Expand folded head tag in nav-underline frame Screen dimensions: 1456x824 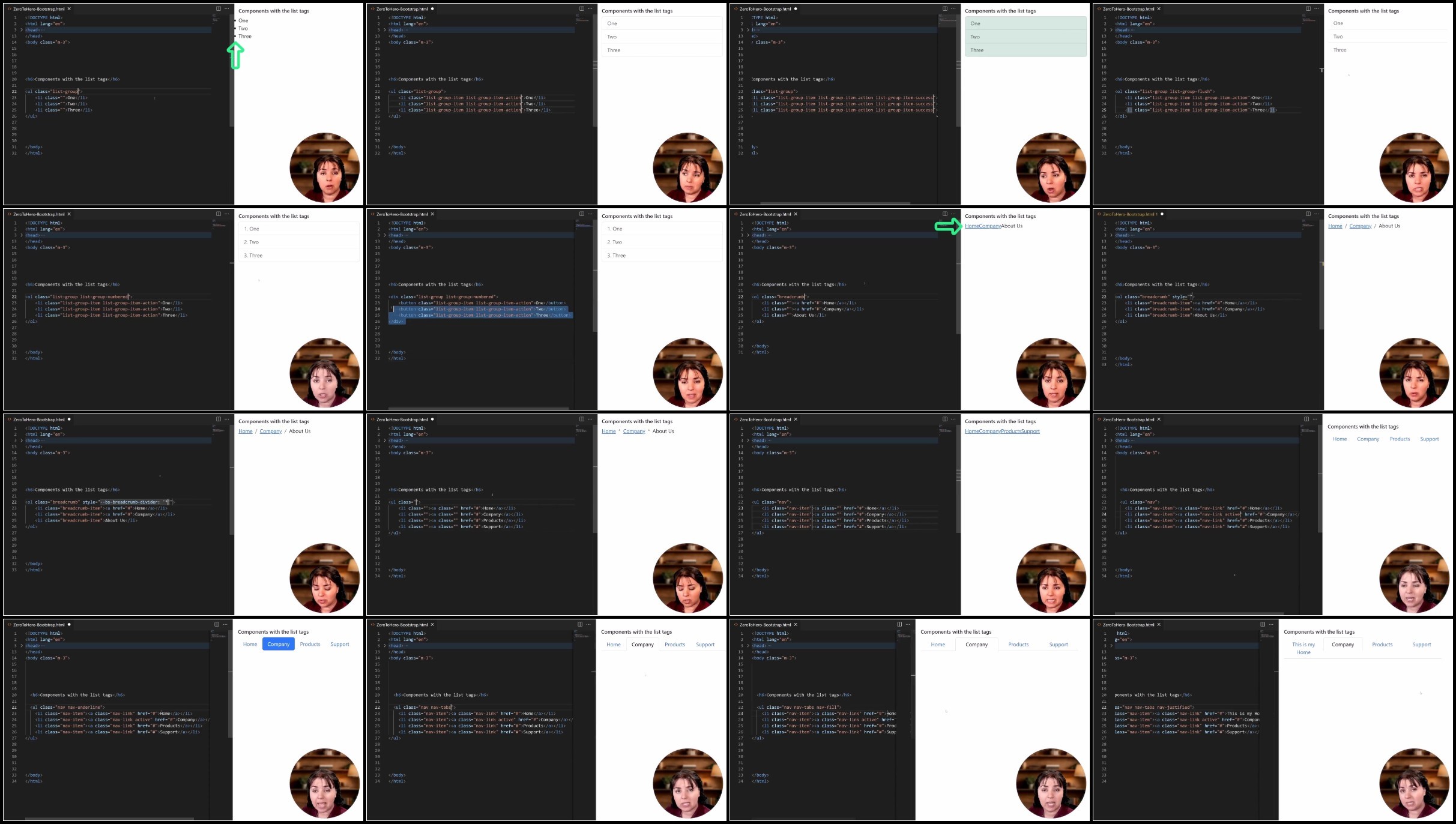[x=22, y=646]
